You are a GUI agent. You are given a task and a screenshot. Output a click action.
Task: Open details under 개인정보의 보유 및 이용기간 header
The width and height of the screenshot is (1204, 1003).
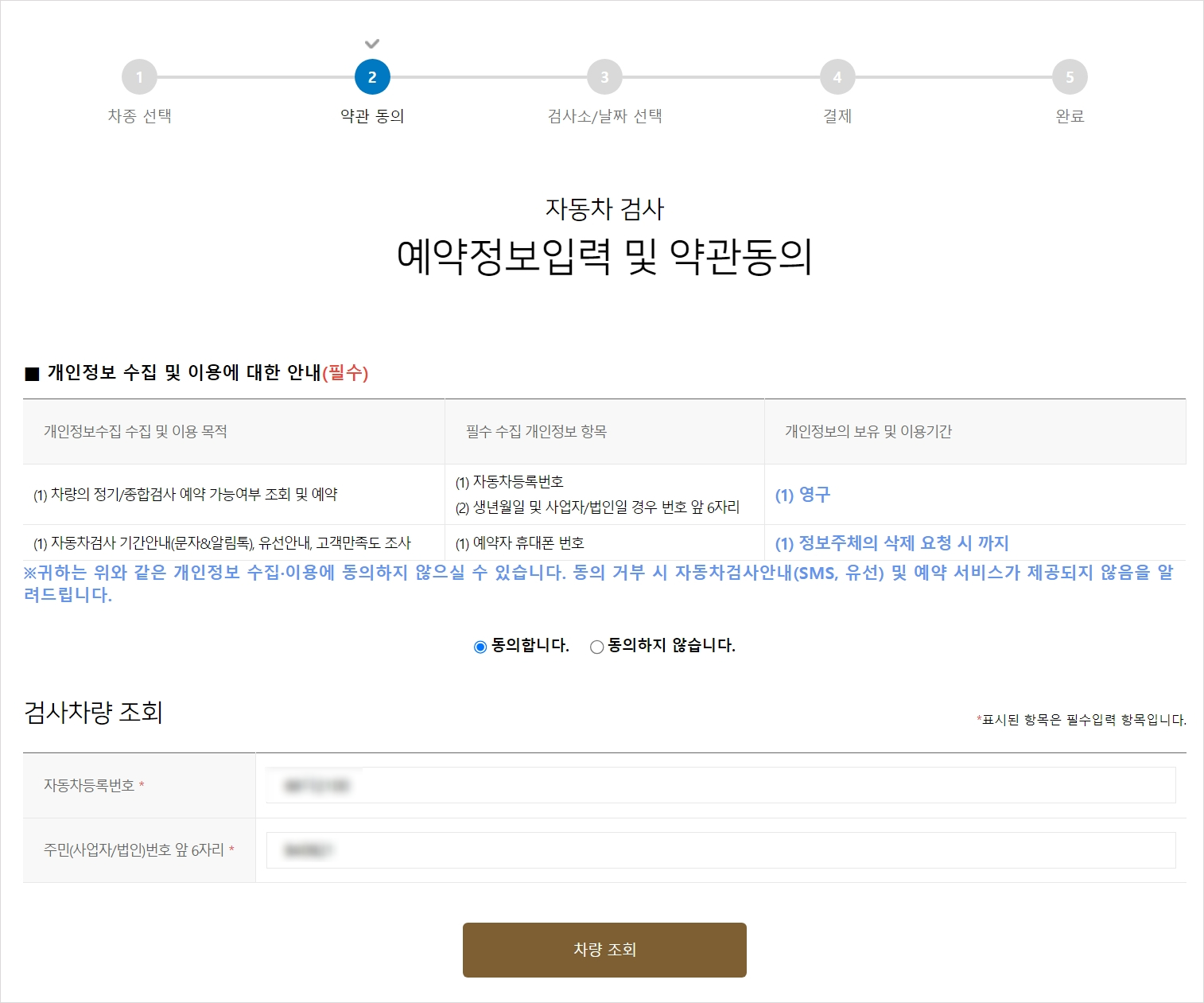870,431
